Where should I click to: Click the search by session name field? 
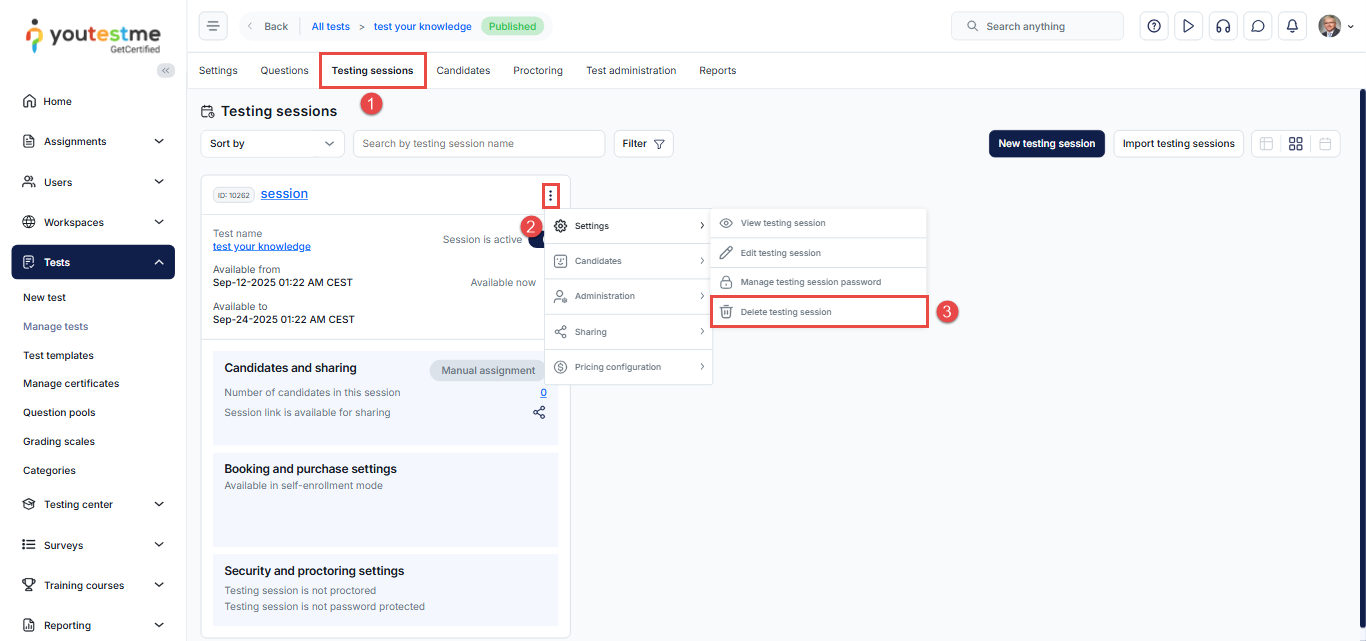[478, 144]
